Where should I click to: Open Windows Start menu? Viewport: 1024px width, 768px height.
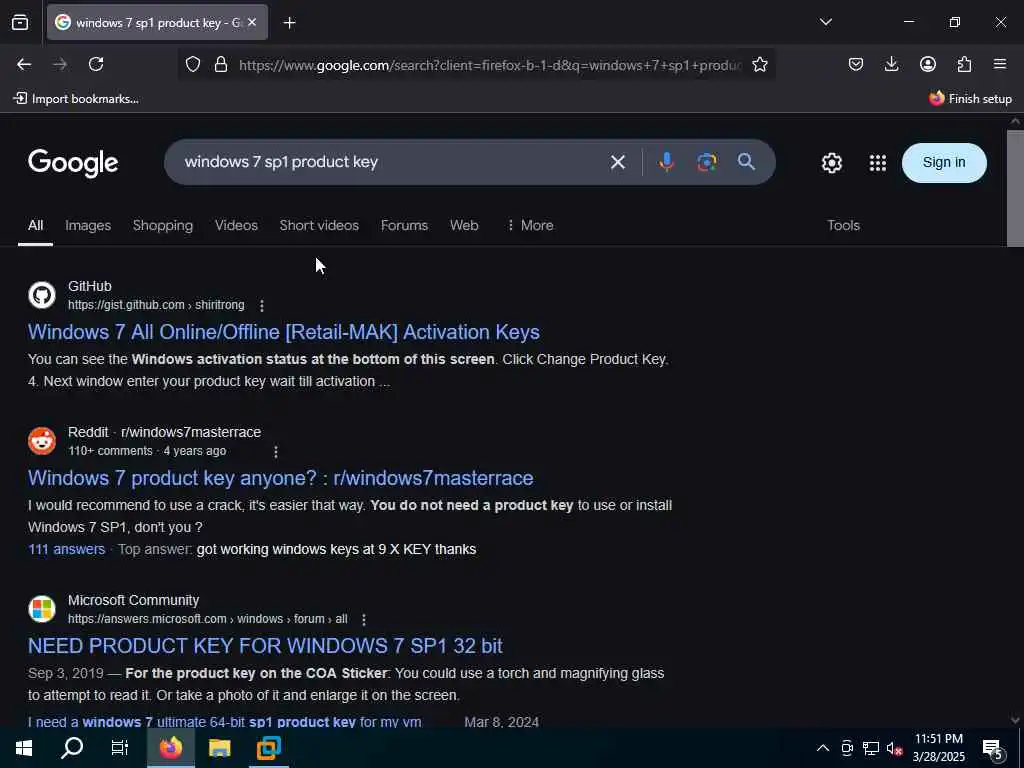point(24,748)
